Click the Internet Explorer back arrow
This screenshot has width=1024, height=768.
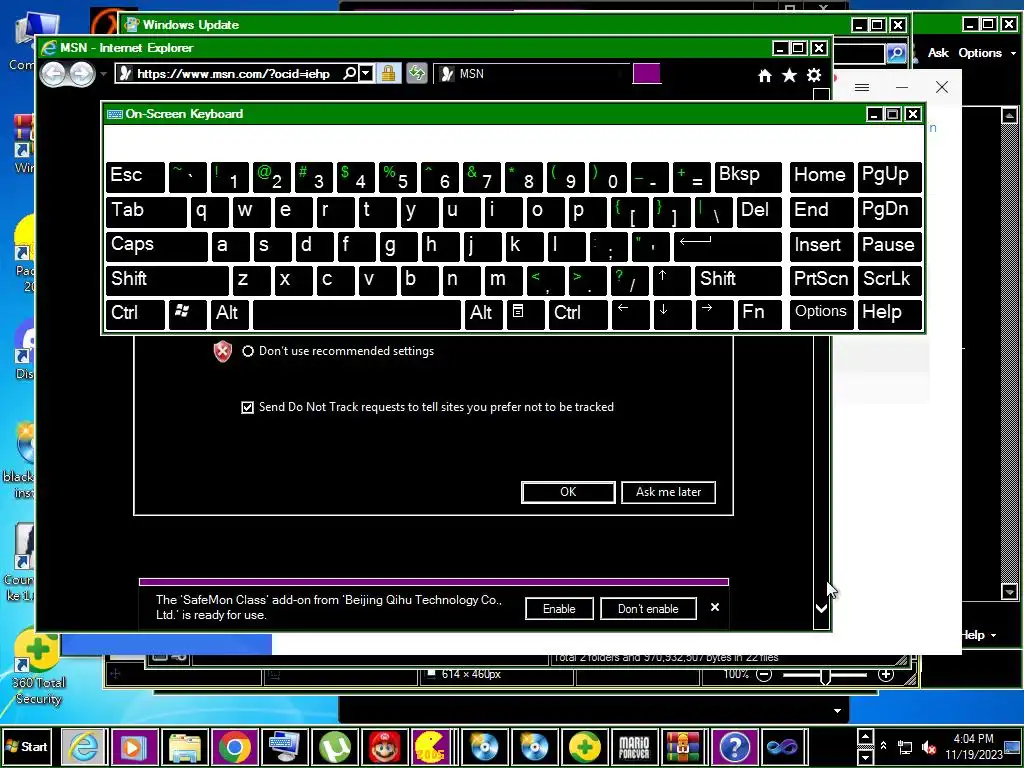coord(54,74)
